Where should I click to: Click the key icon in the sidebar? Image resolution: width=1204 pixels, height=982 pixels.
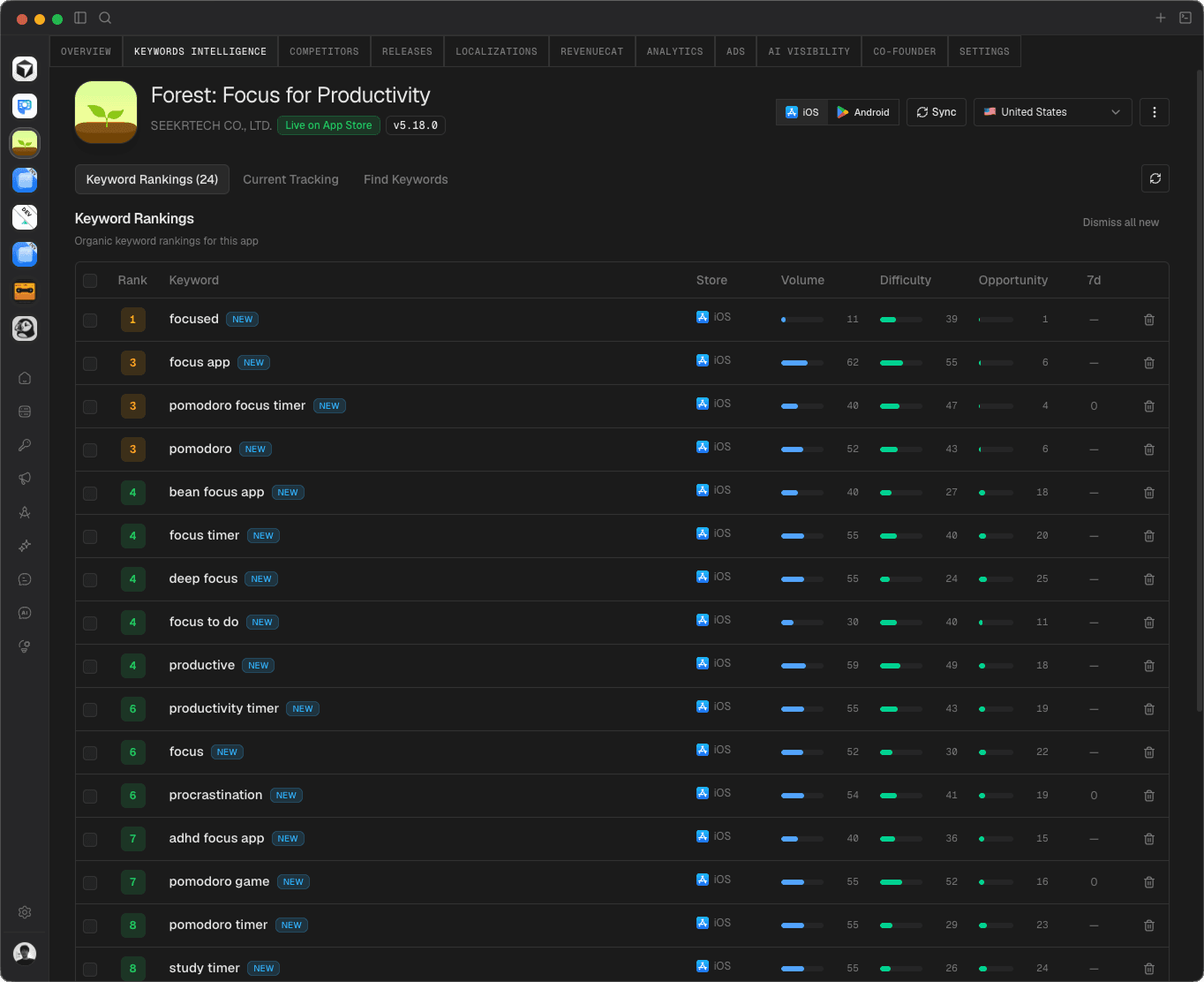click(x=25, y=445)
